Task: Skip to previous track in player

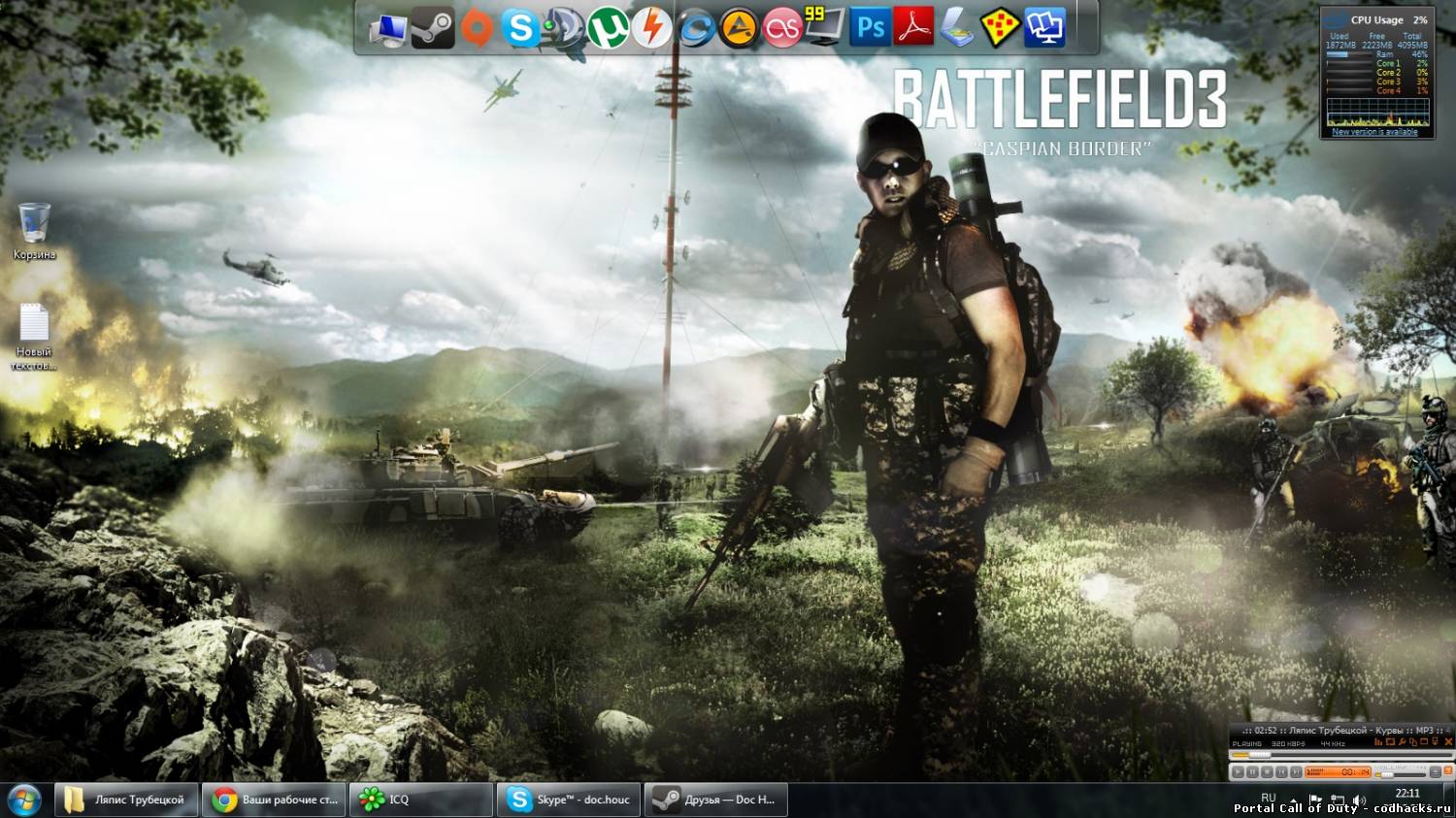Action: pyautogui.click(x=1281, y=772)
